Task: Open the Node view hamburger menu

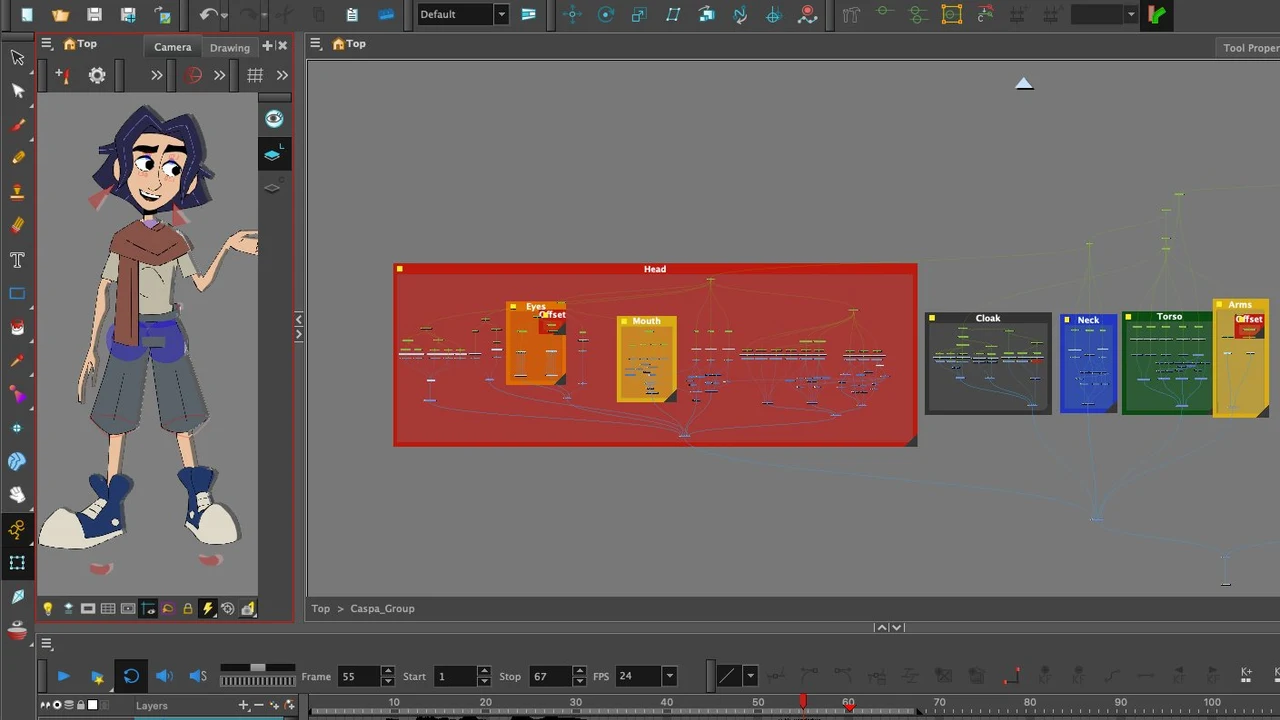Action: (x=315, y=43)
